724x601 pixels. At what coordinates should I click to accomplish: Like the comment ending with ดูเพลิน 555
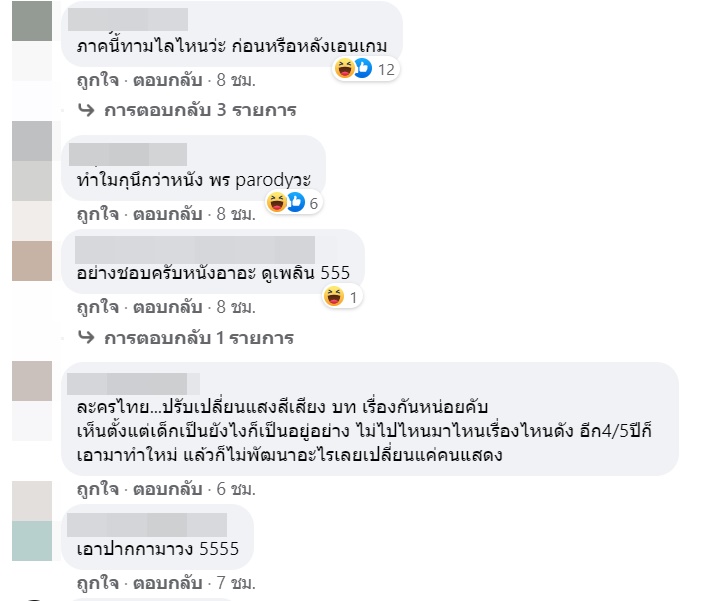click(x=98, y=307)
